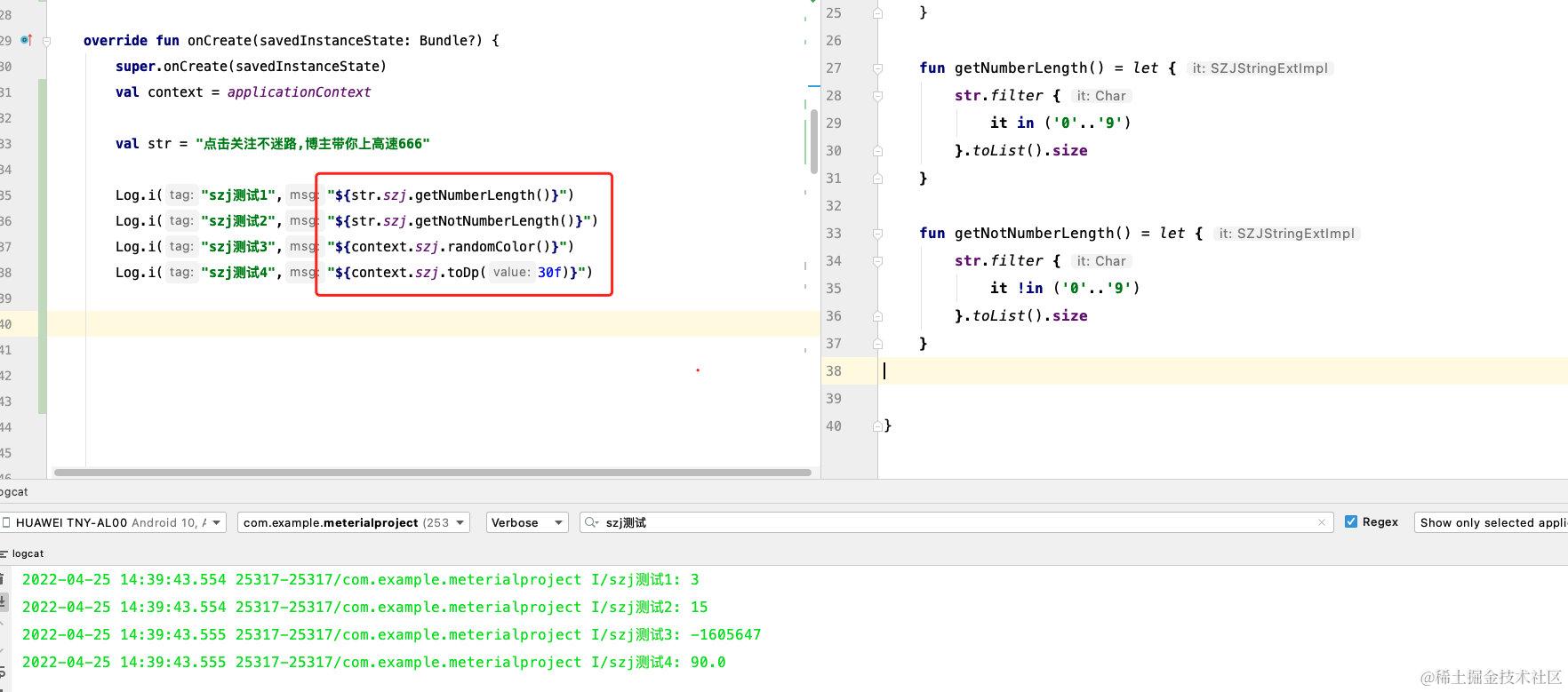1568x692 pixels.
Task: Click the it: Char hint on line 28
Action: [1100, 96]
